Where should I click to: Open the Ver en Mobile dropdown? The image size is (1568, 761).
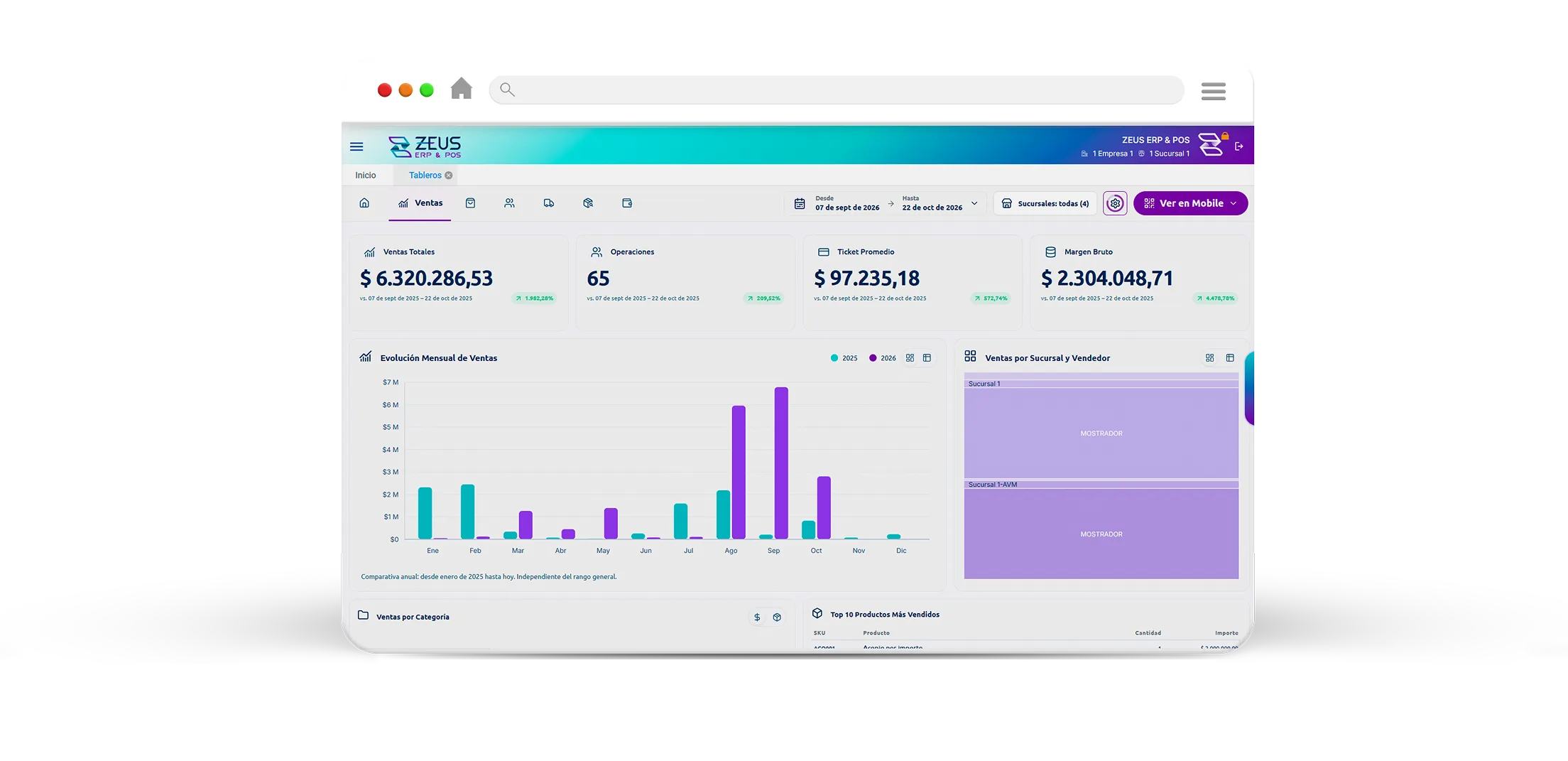pos(1190,203)
